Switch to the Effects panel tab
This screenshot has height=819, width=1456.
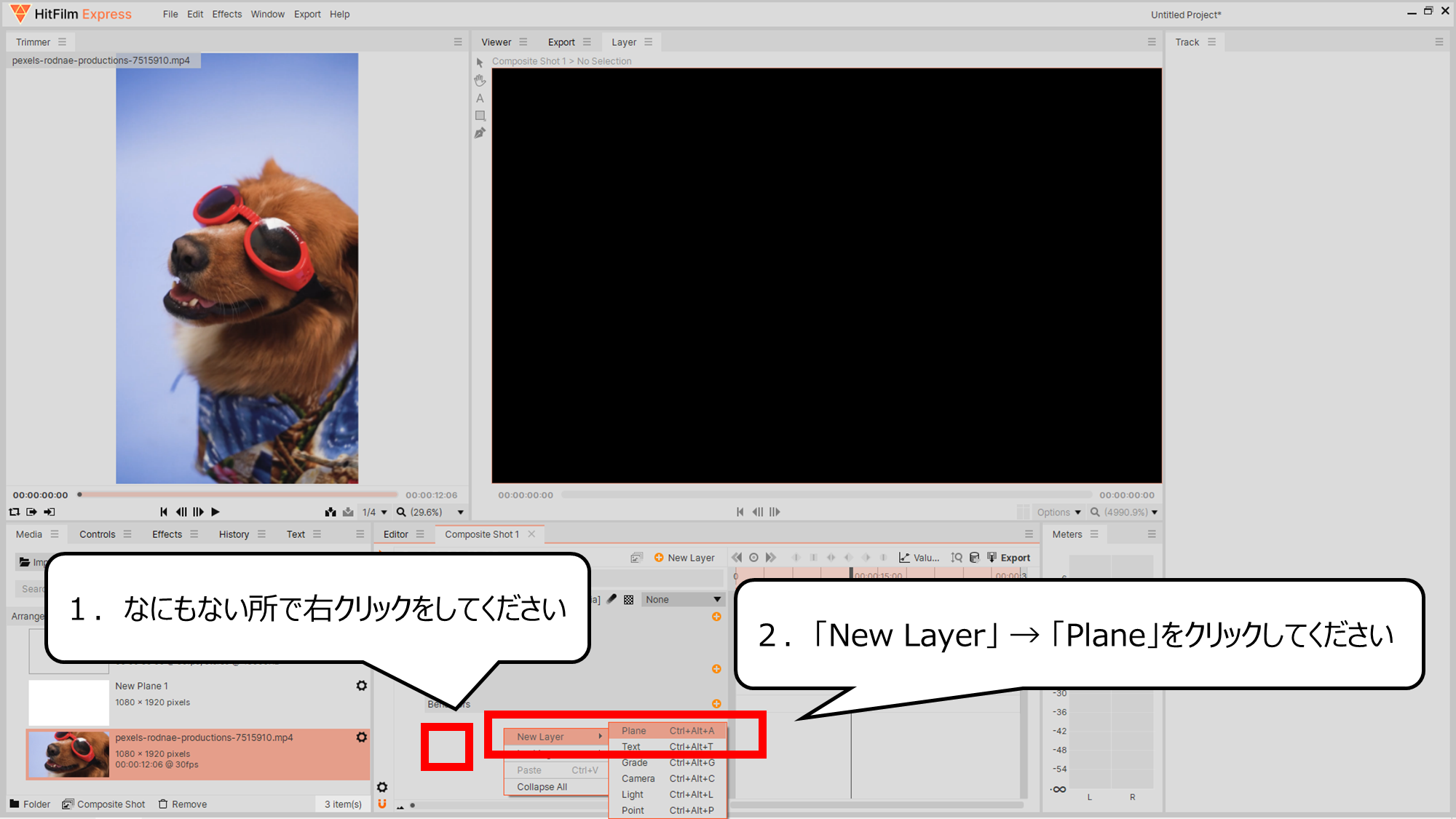[167, 534]
